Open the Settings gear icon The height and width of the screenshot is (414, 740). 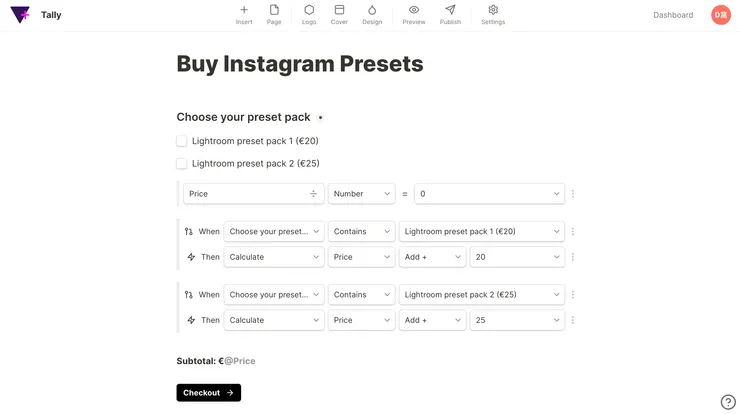point(493,10)
